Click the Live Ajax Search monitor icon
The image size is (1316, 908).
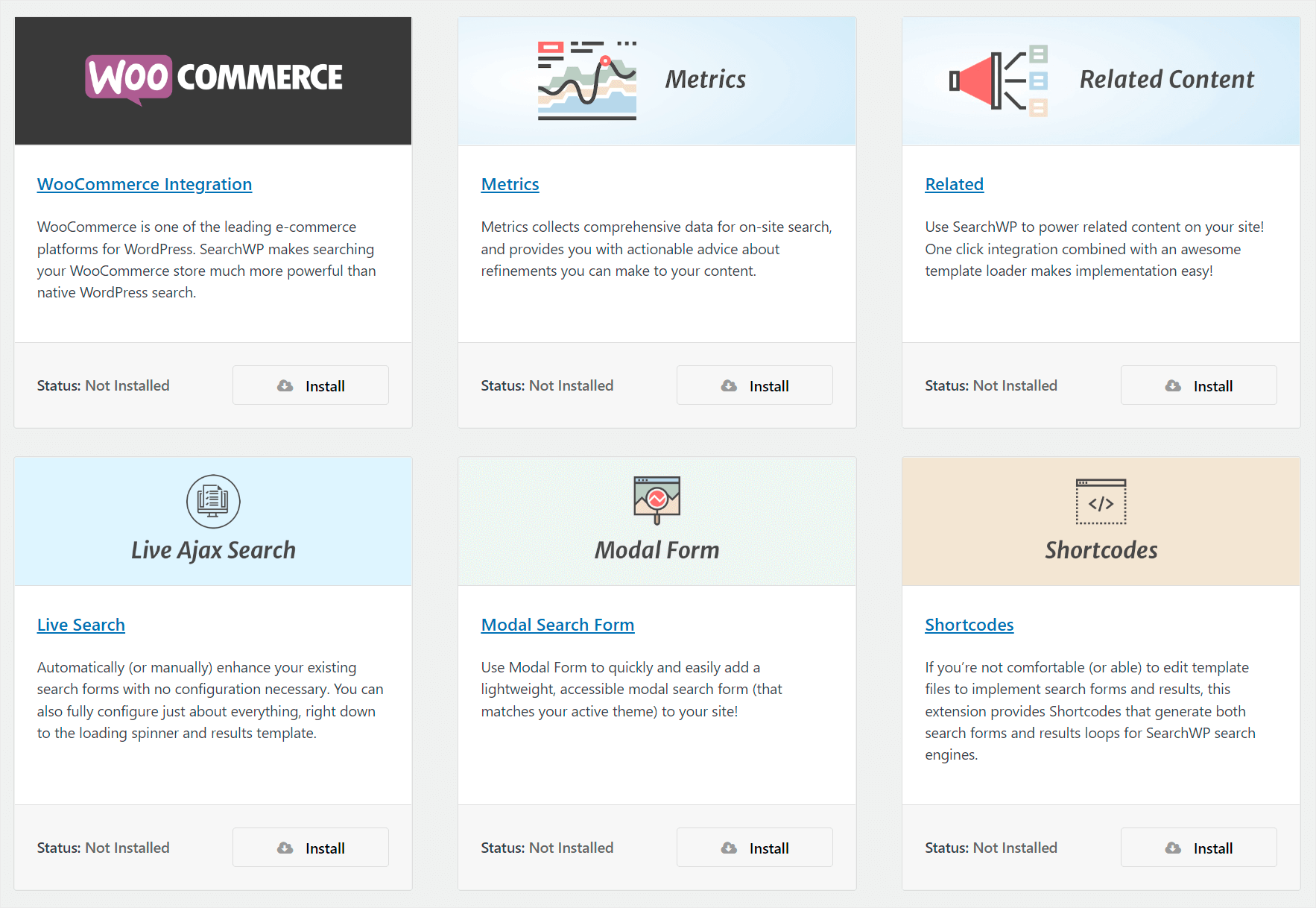[x=213, y=501]
